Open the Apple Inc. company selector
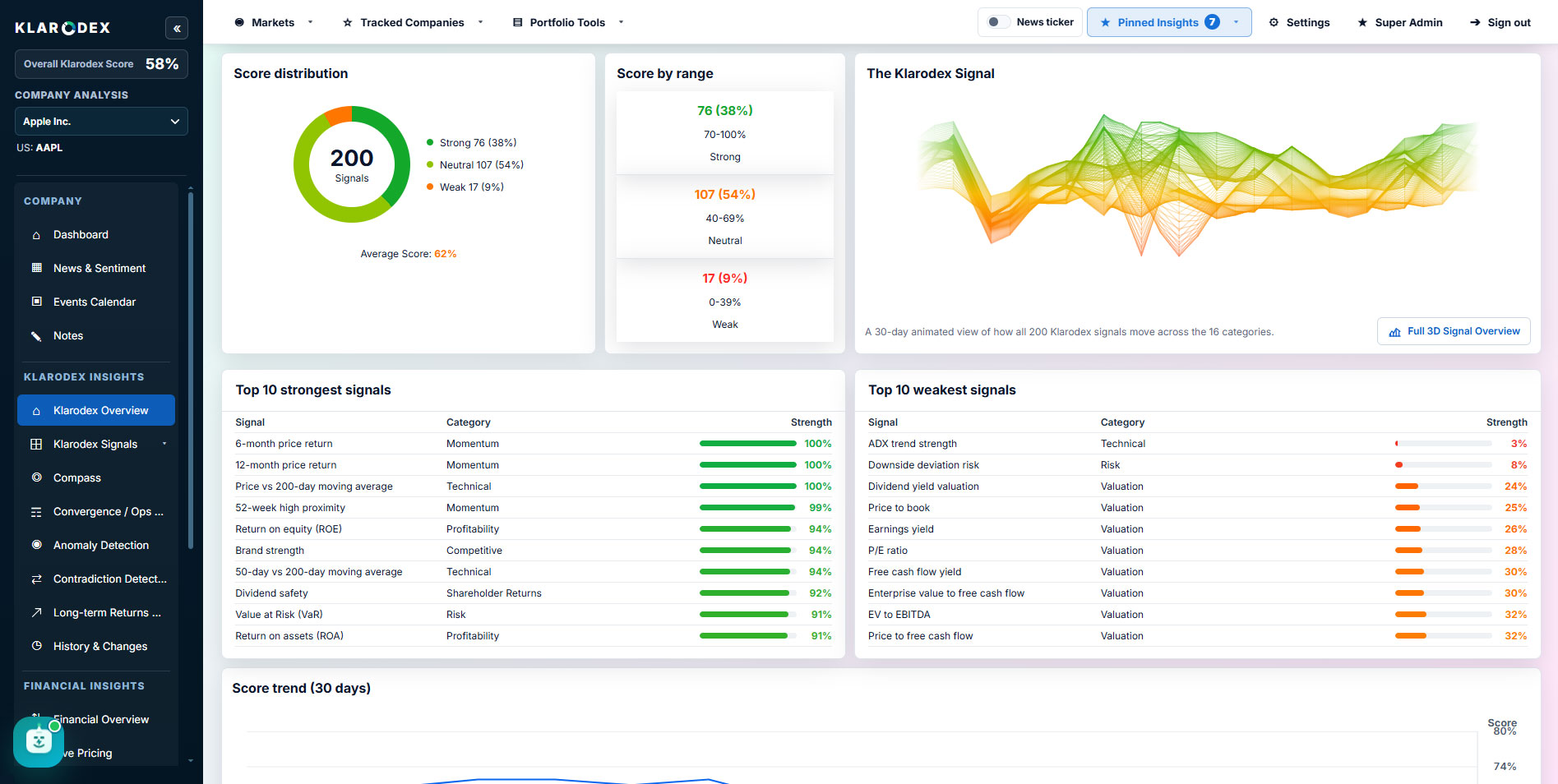This screenshot has width=1558, height=784. (101, 122)
